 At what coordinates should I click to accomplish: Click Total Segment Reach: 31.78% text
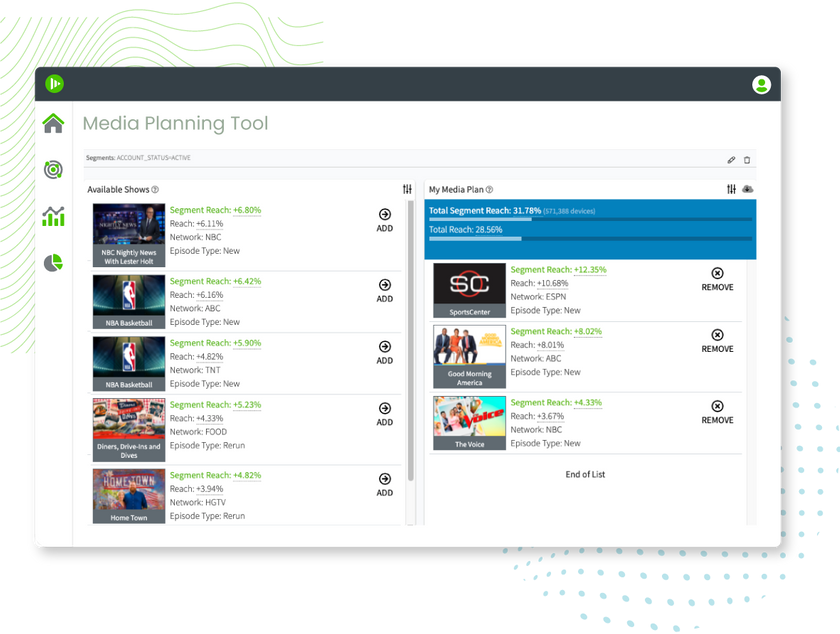coord(485,211)
